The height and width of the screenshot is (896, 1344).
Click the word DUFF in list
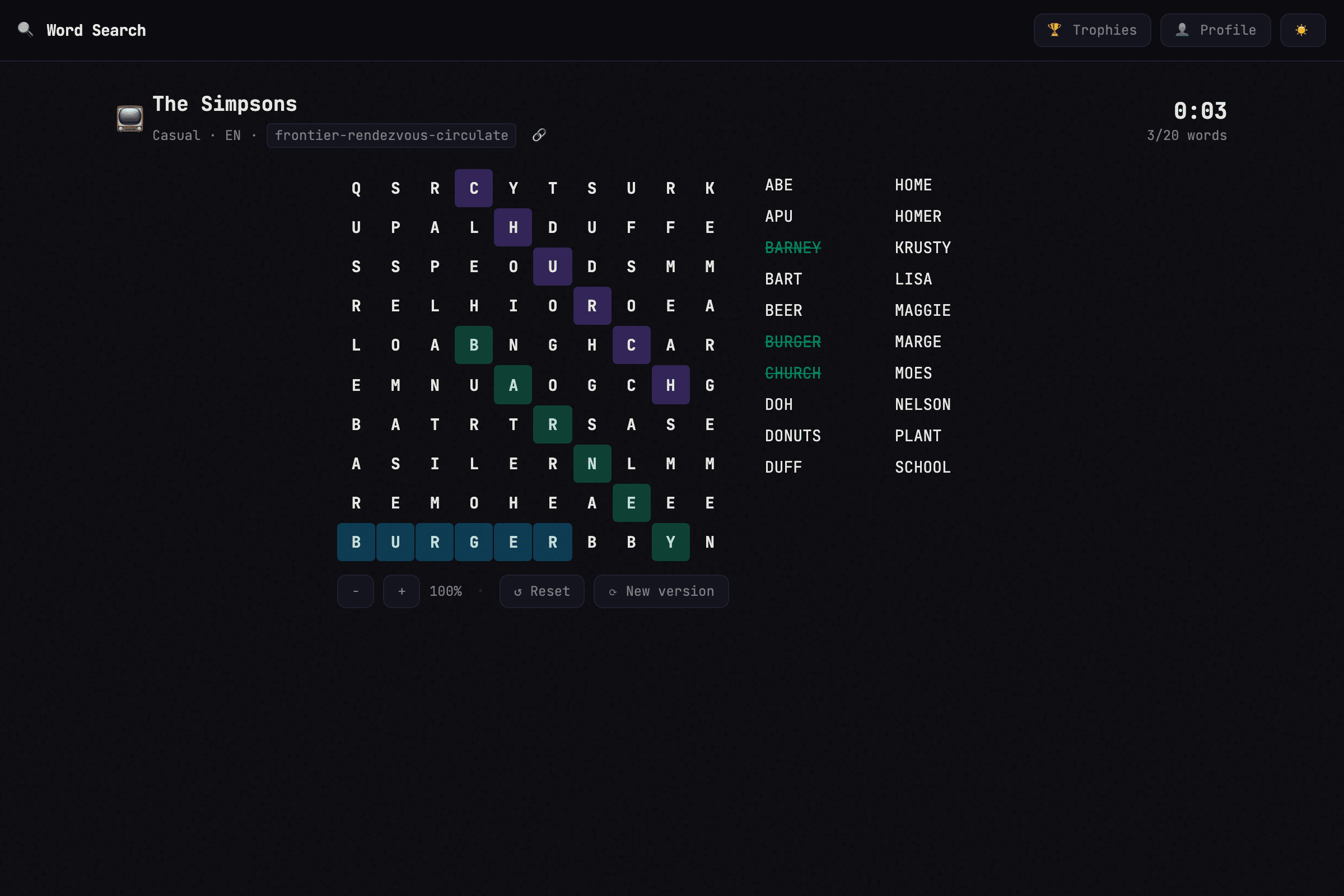[783, 468]
